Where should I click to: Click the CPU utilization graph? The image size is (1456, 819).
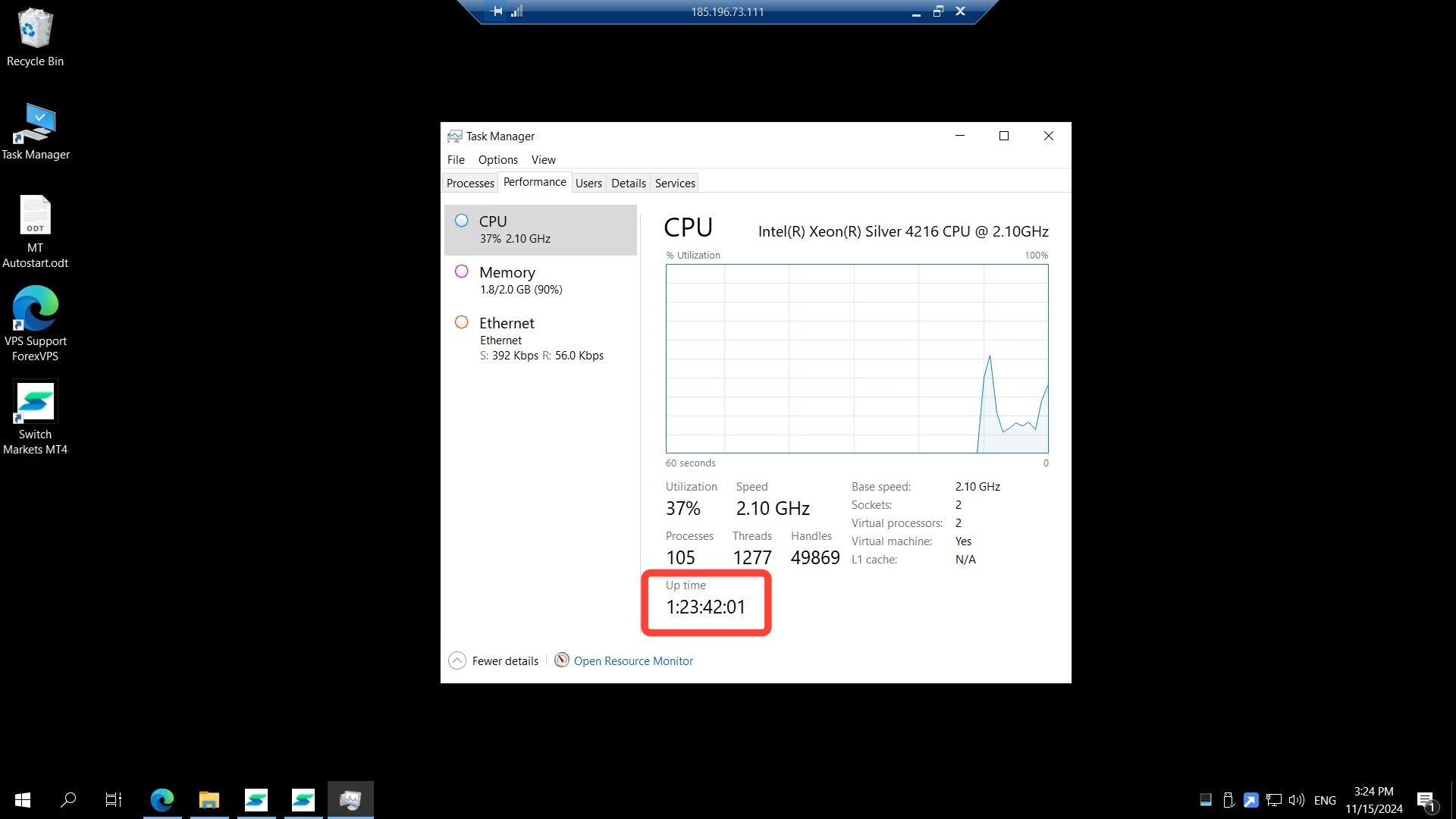(x=857, y=359)
